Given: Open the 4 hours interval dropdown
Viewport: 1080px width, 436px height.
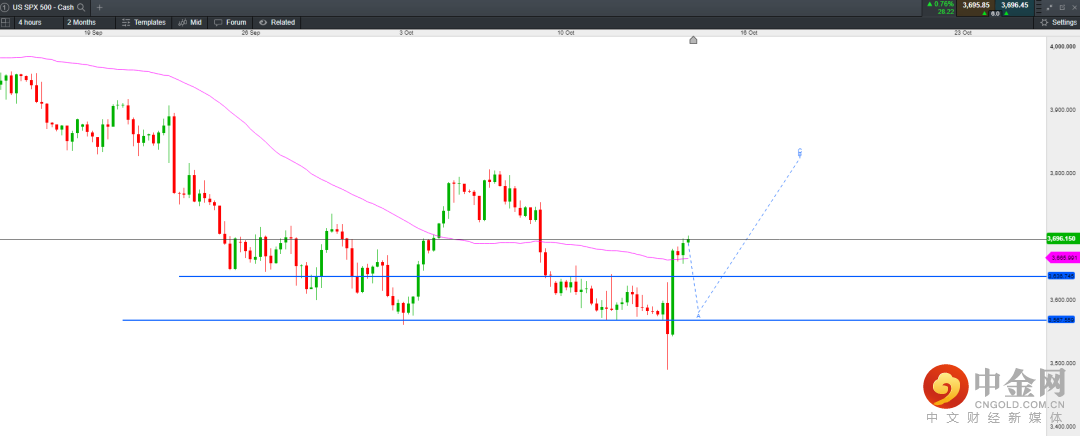Looking at the screenshot, I should 36,21.
